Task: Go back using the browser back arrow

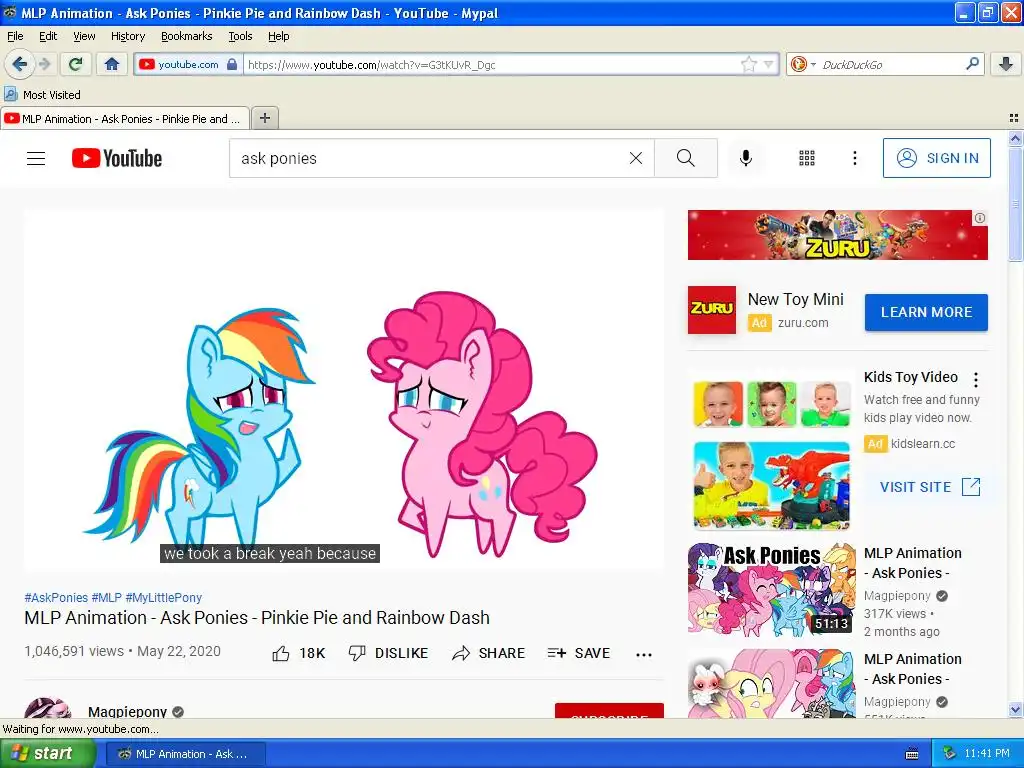Action: coord(19,64)
